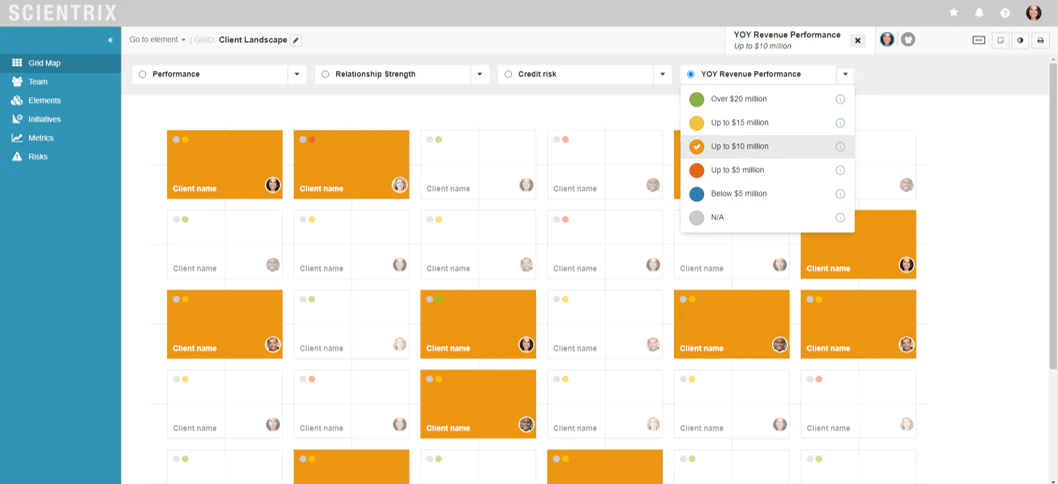Open the sticky note icon
Screen dimensions: 1058x484
click(1001, 40)
